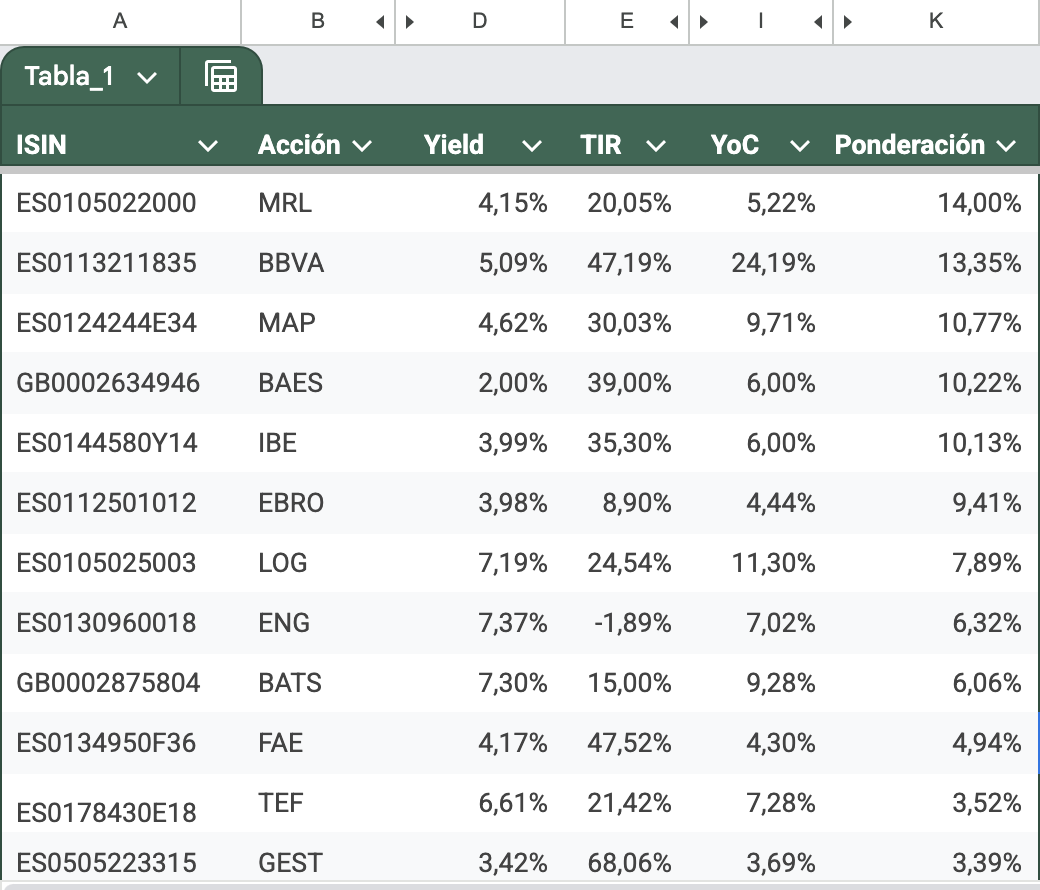Select the BAES ticker cell
The width and height of the screenshot is (1040, 890).
tap(318, 383)
